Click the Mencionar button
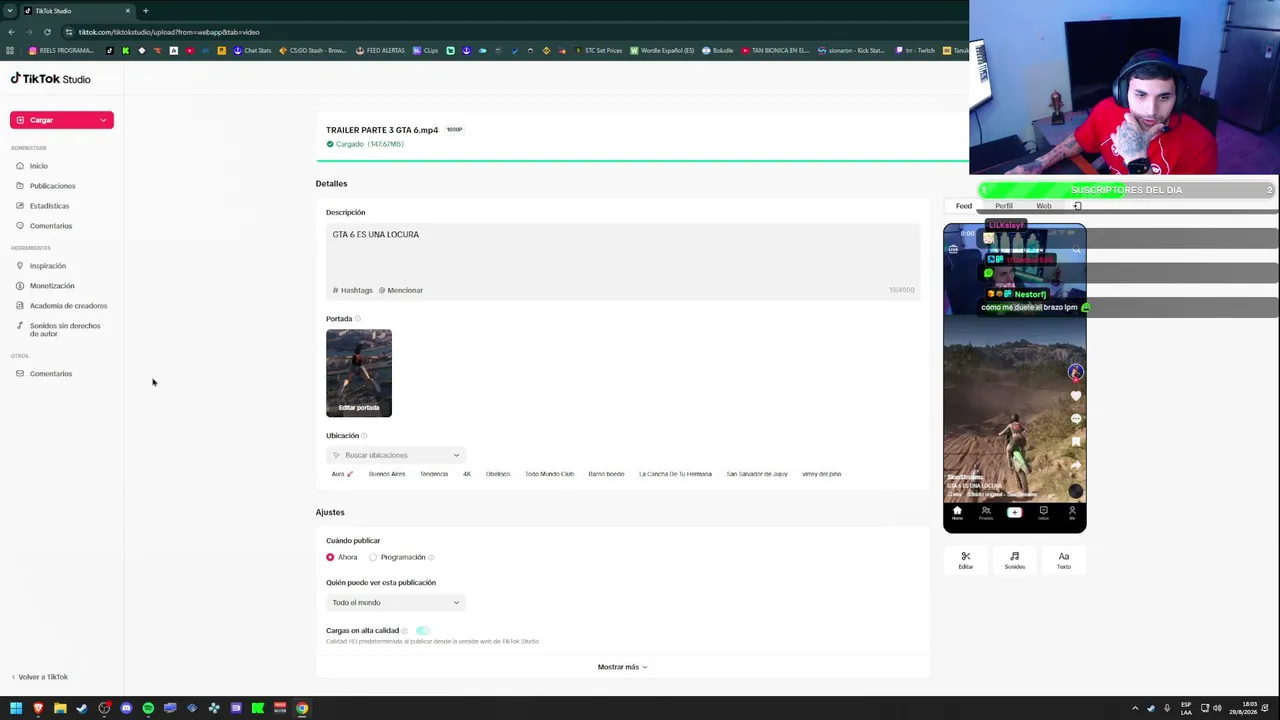Viewport: 1280px width, 720px height. (x=401, y=290)
